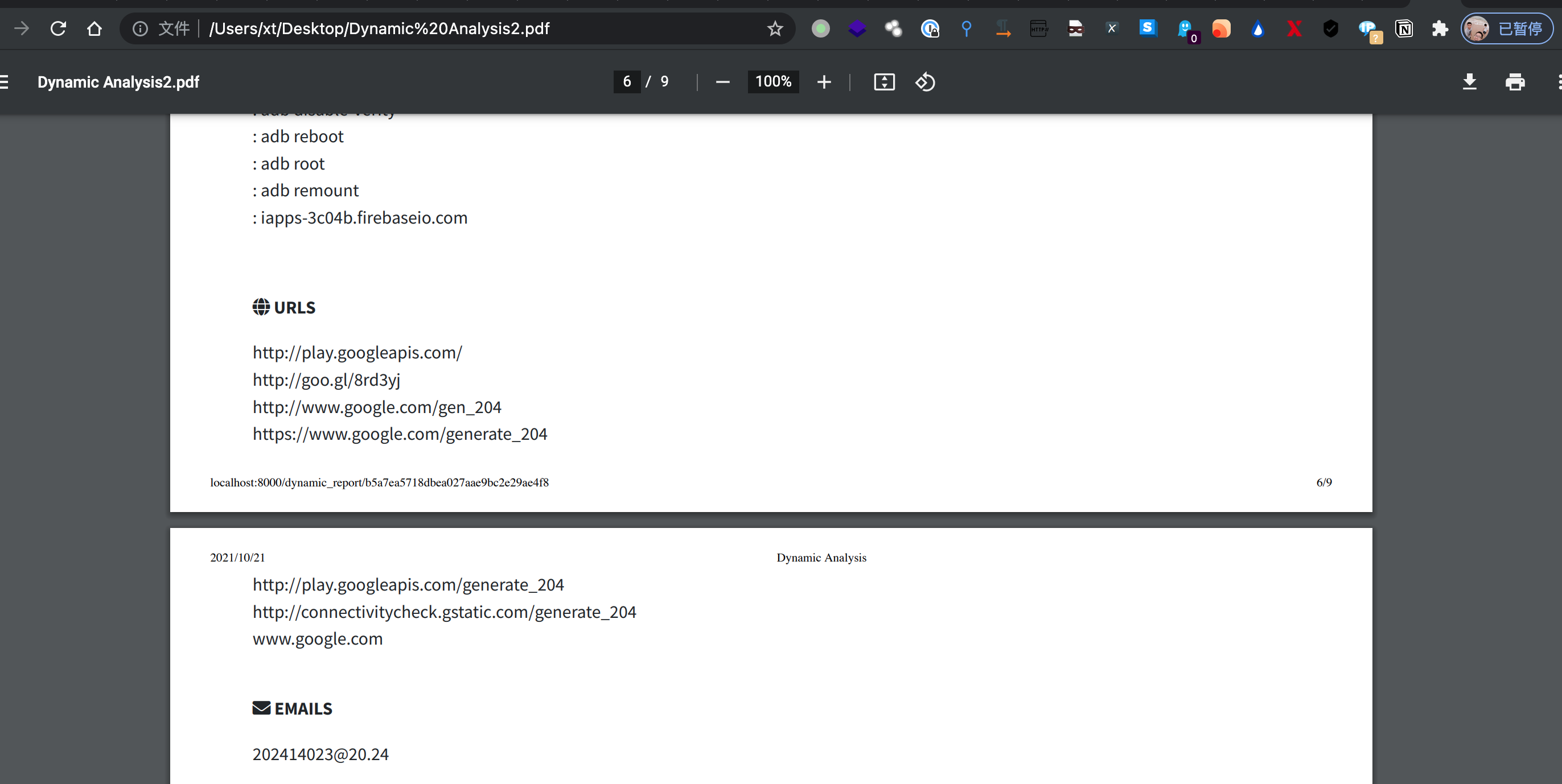Go forward in browser history
Viewport: 1562px width, 784px height.
[22, 28]
